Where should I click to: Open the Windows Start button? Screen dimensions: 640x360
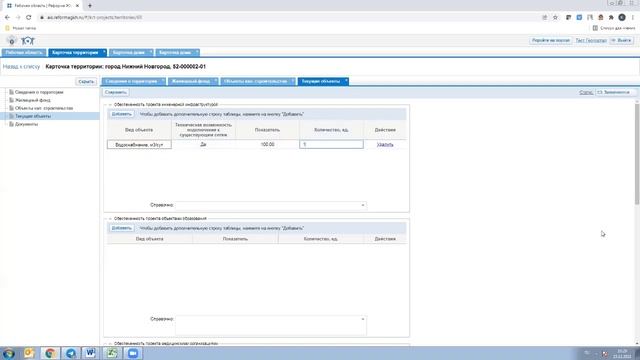(x=8, y=353)
